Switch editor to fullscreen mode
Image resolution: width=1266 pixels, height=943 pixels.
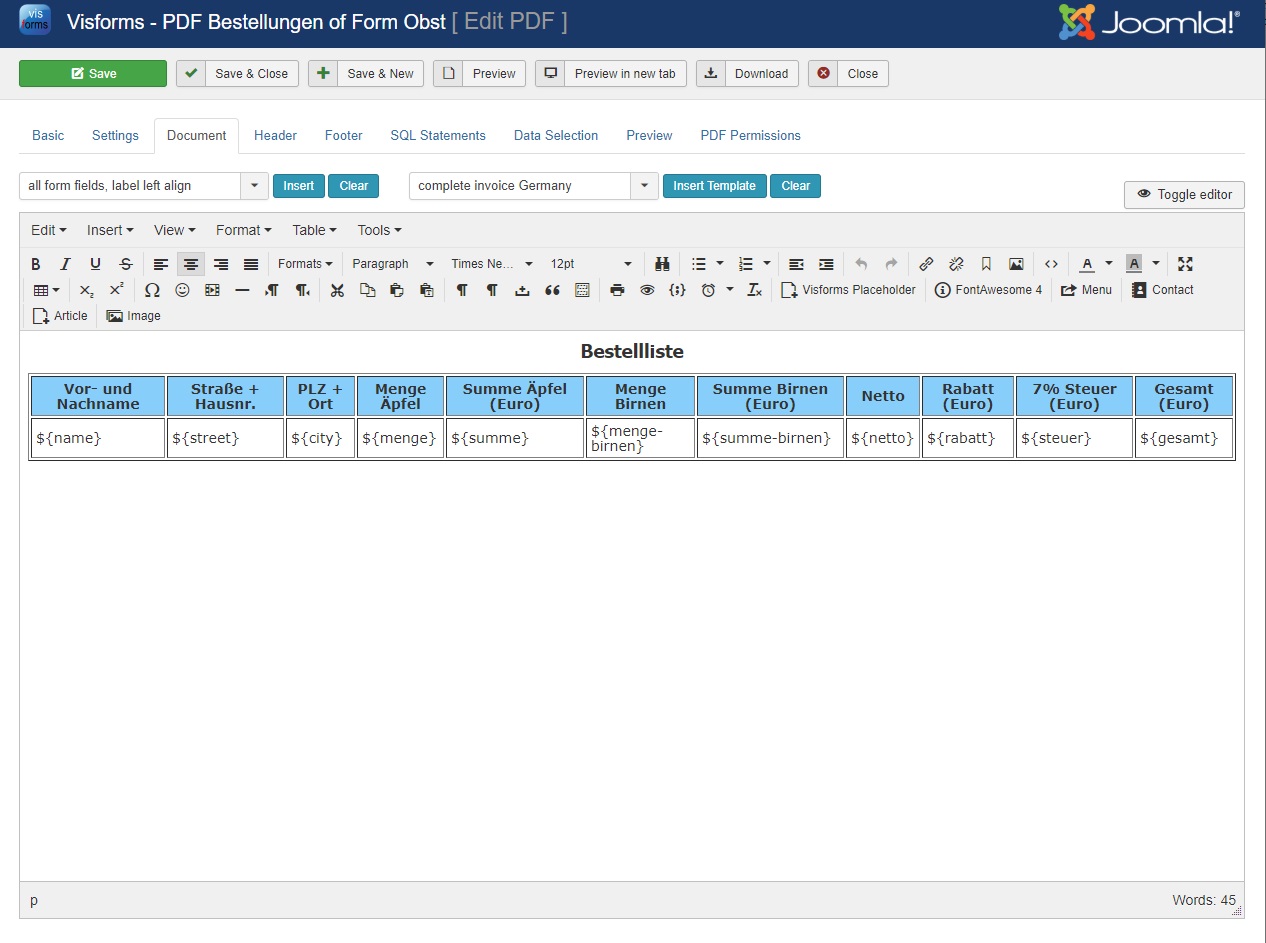(x=1185, y=264)
